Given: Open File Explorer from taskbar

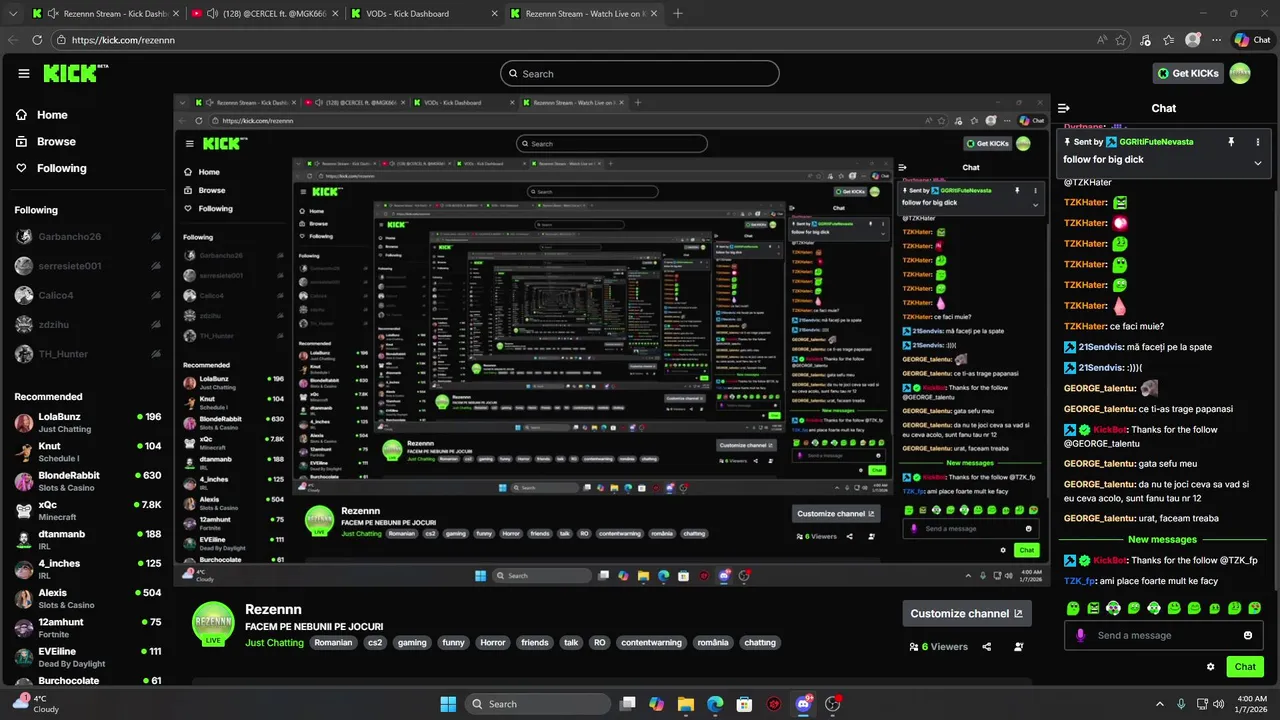Looking at the screenshot, I should [686, 704].
